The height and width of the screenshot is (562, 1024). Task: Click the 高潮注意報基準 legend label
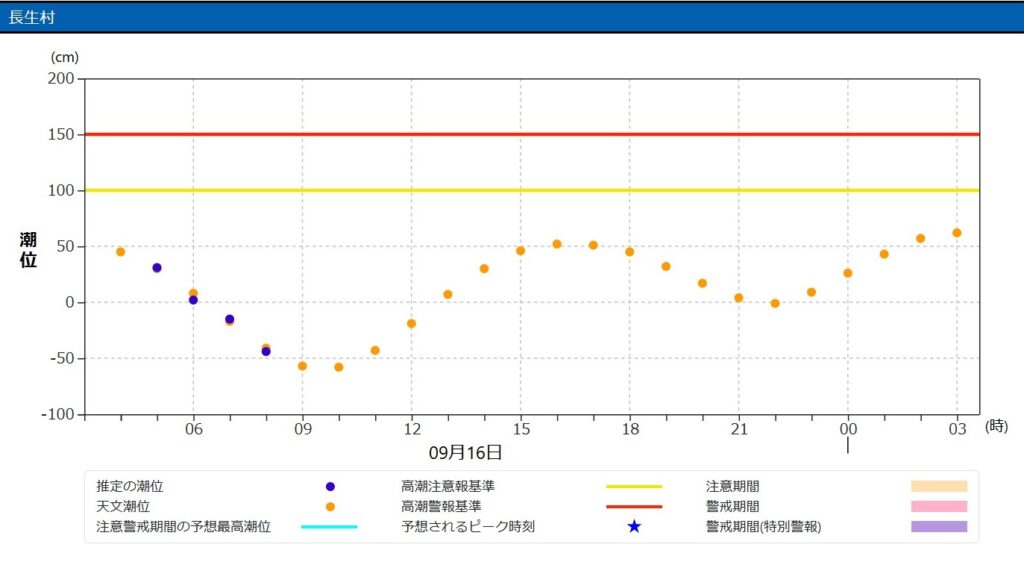[448, 486]
